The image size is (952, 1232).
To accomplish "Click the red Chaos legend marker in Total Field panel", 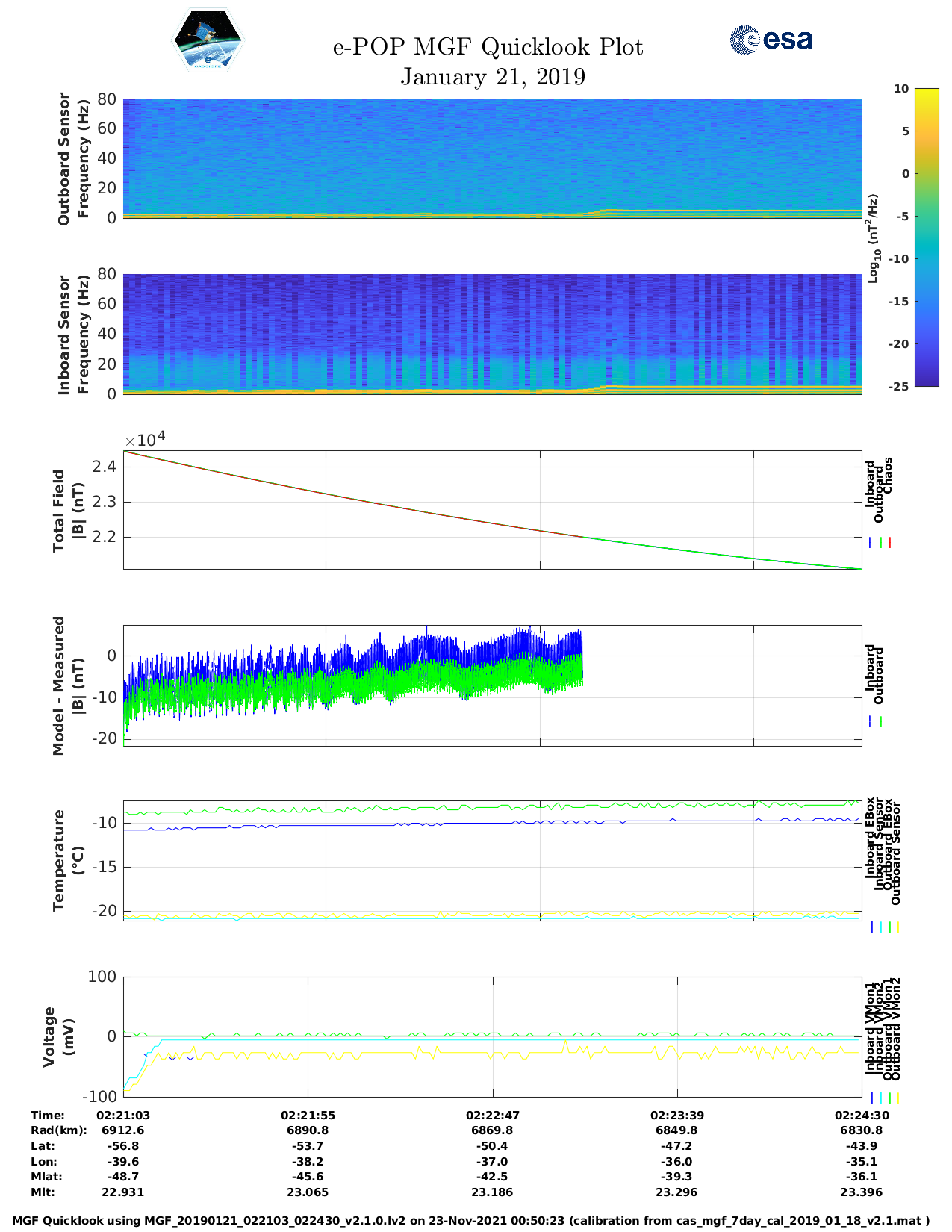I will 890,543.
